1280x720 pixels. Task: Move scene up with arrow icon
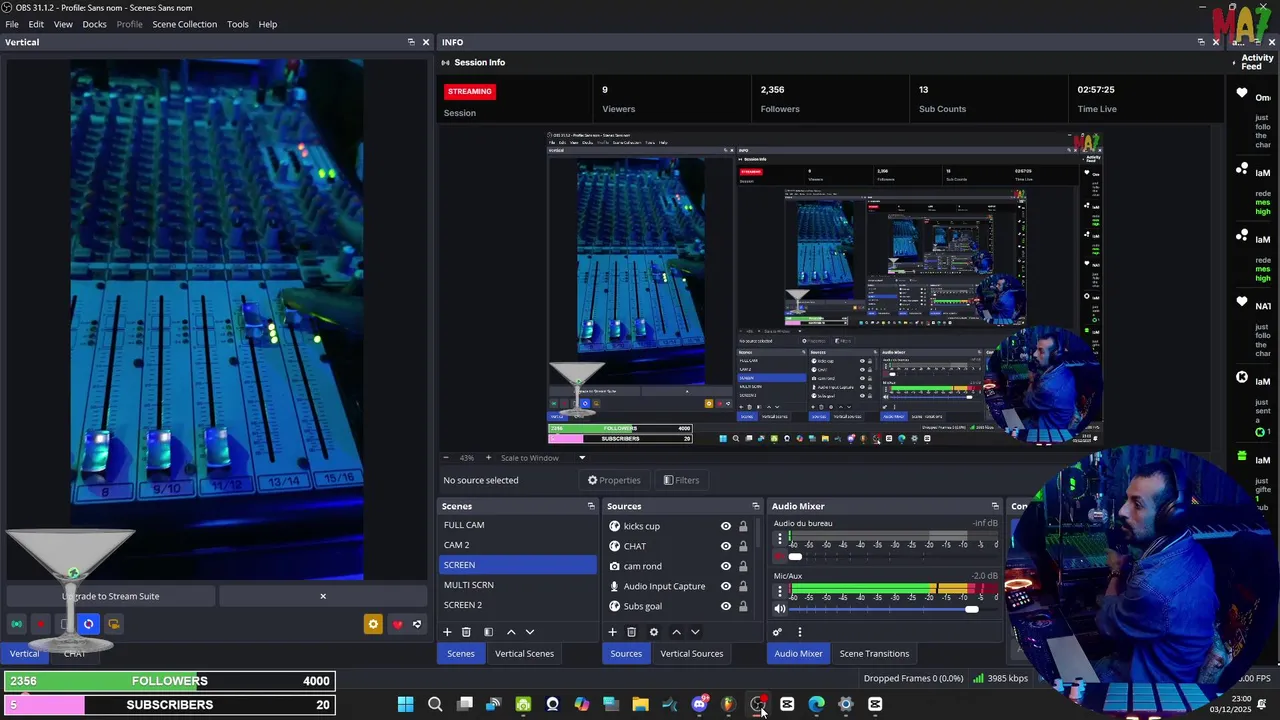[511, 632]
